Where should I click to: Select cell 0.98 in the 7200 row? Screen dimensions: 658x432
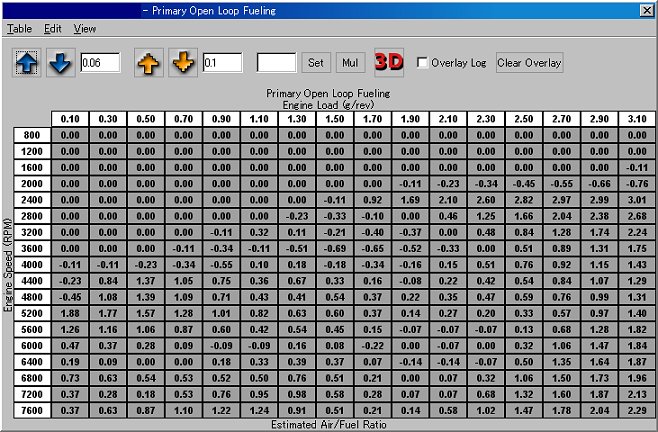tap(297, 394)
